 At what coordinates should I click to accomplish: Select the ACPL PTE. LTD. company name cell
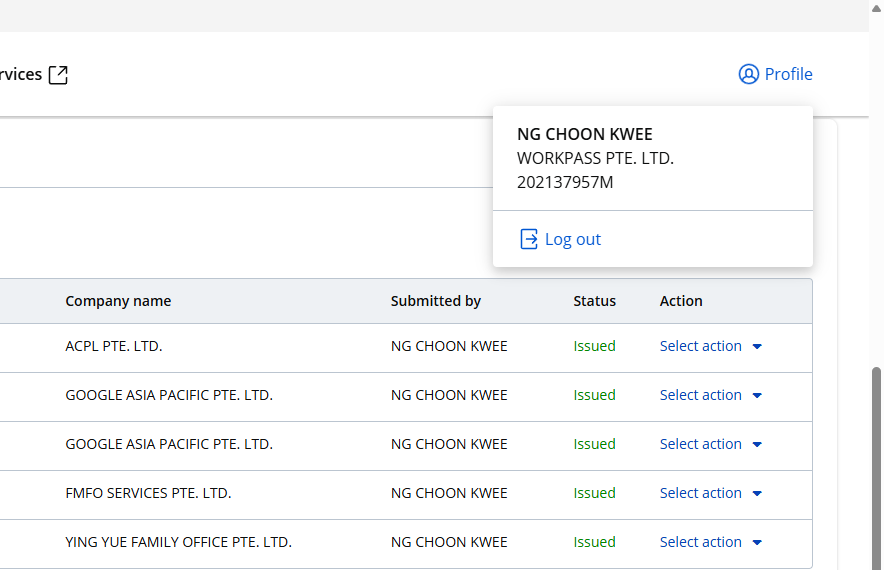[114, 346]
